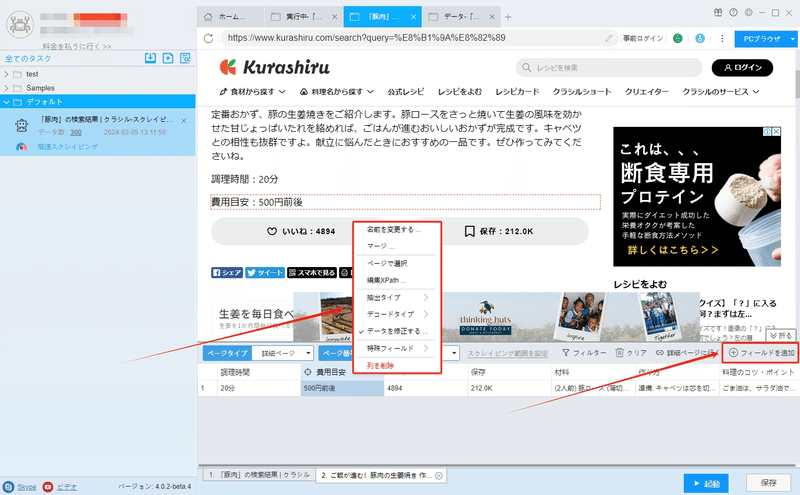Select 名前を変更する in the context menu
The width and height of the screenshot is (800, 495).
393,230
